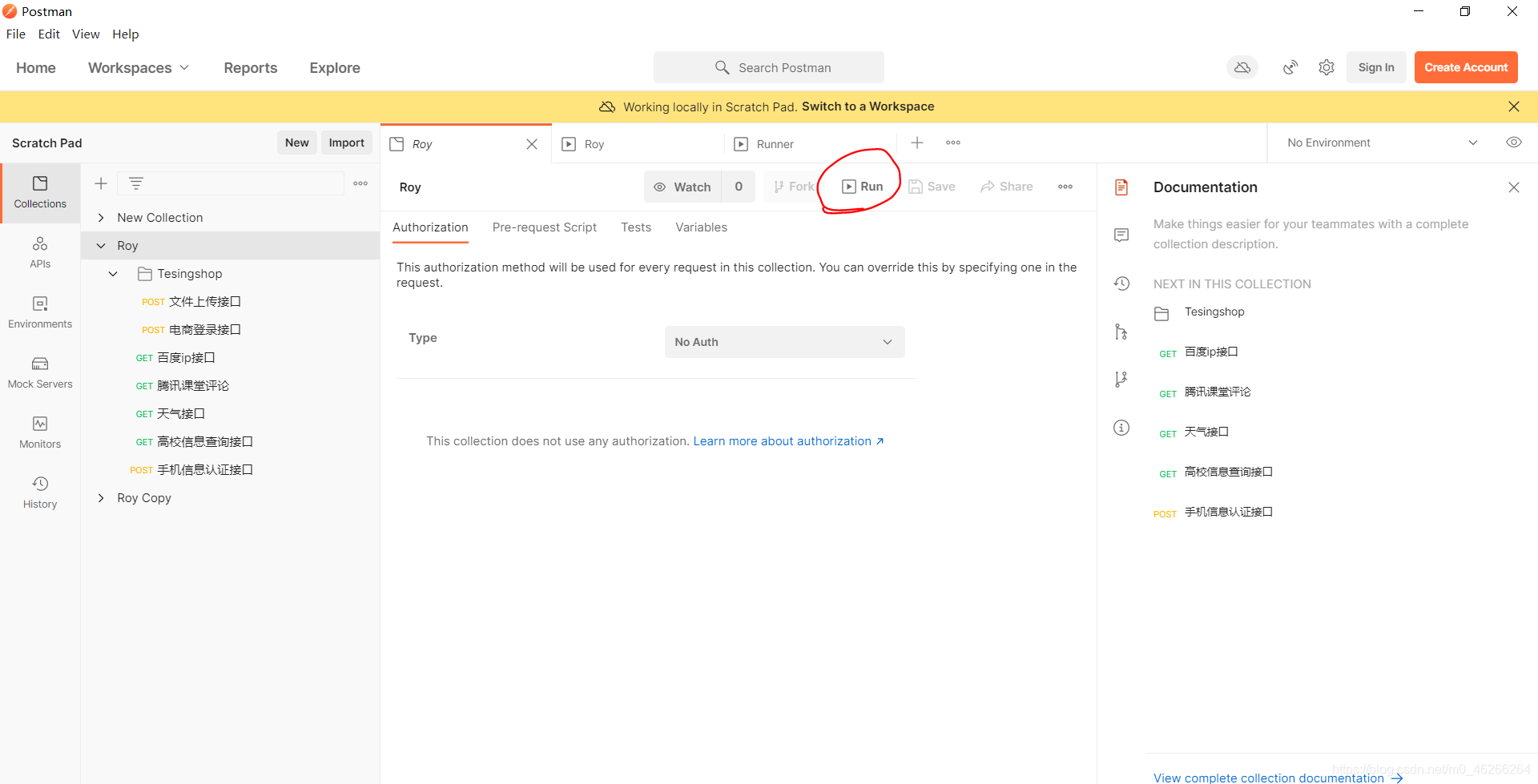Image resolution: width=1538 pixels, height=784 pixels.
Task: Open the Explore page
Action: pyautogui.click(x=335, y=68)
